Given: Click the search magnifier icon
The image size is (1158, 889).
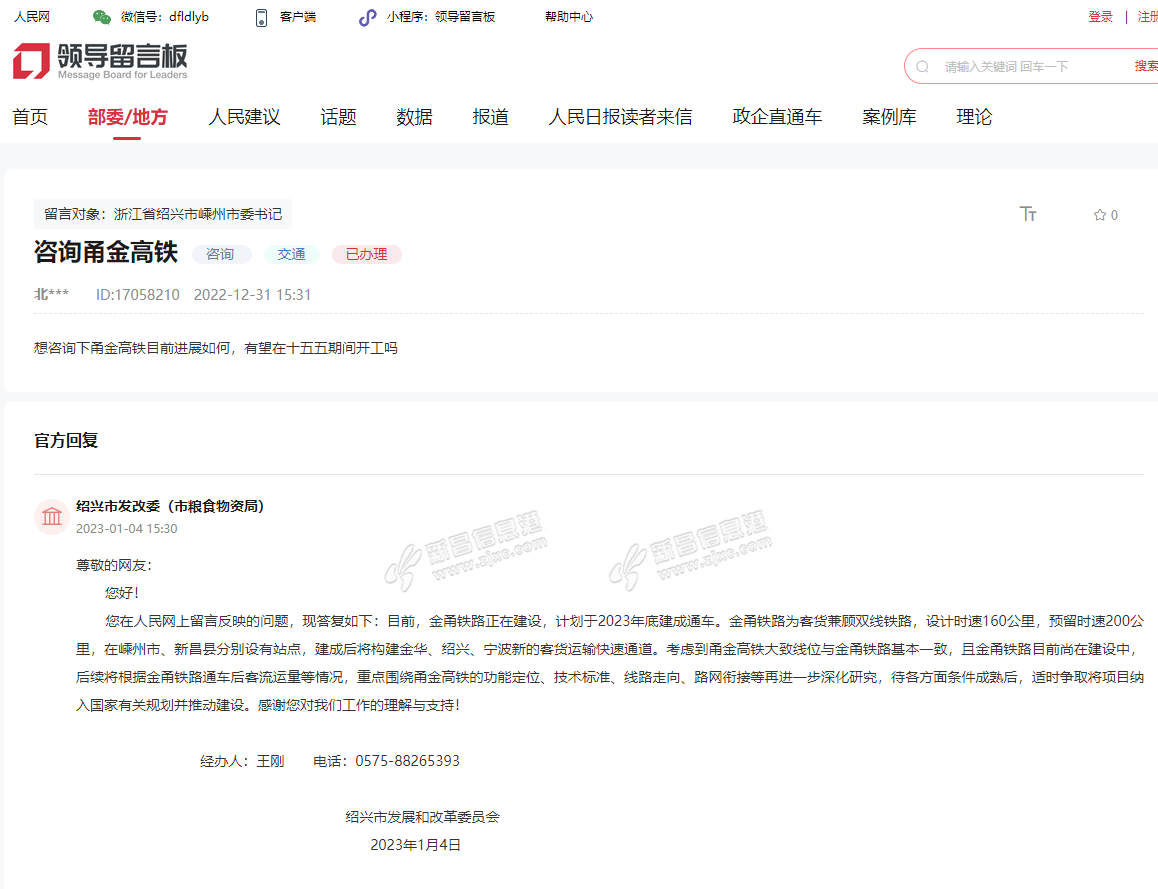Looking at the screenshot, I should point(922,66).
